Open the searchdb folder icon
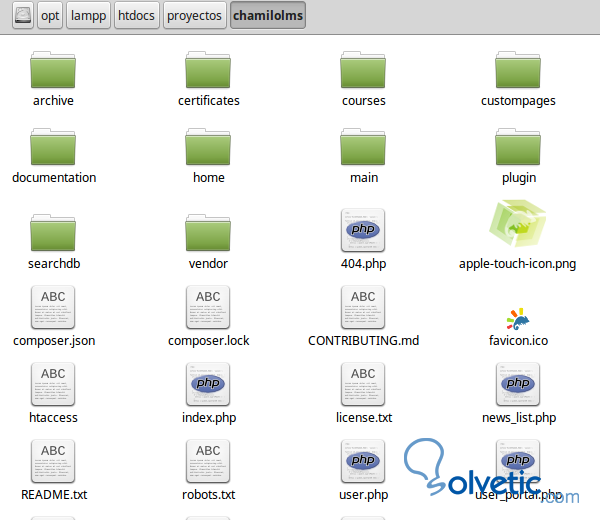600x520 pixels. pos(53,233)
